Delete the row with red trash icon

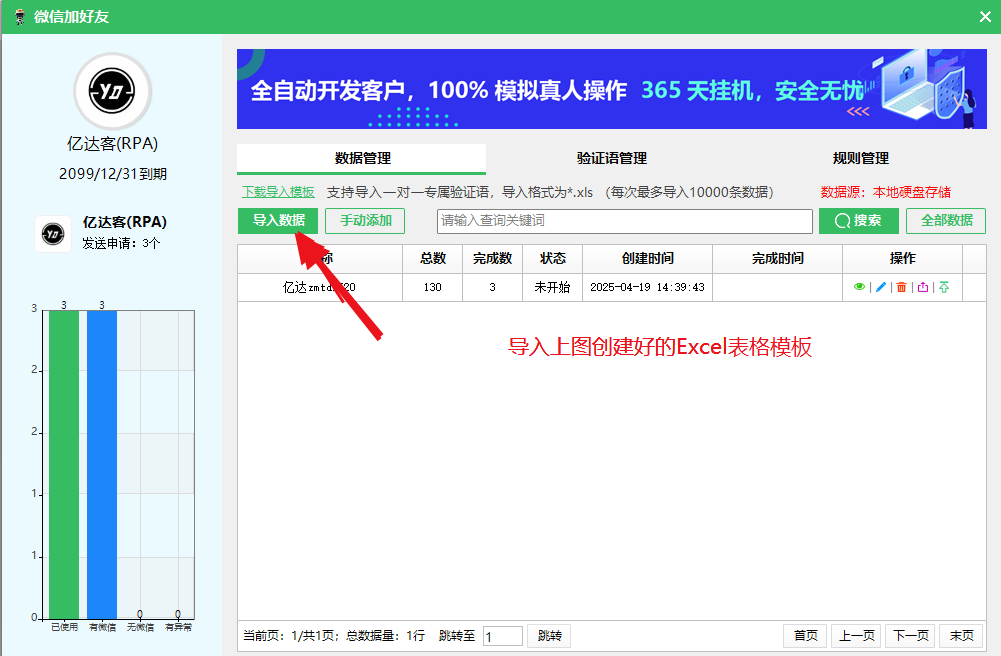click(901, 287)
